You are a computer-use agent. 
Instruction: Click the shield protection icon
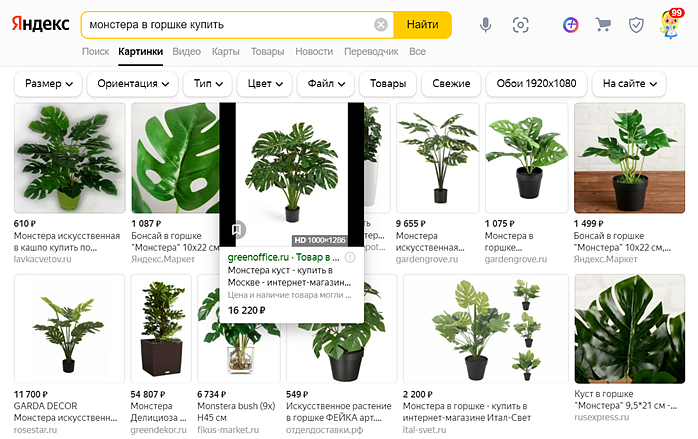(x=636, y=24)
